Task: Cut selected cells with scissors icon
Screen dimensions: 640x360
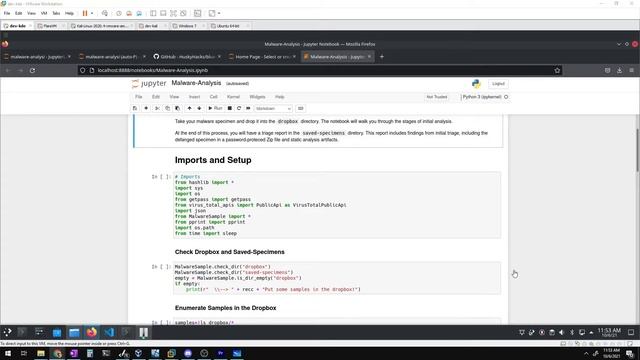Action: pyautogui.click(x=157, y=109)
